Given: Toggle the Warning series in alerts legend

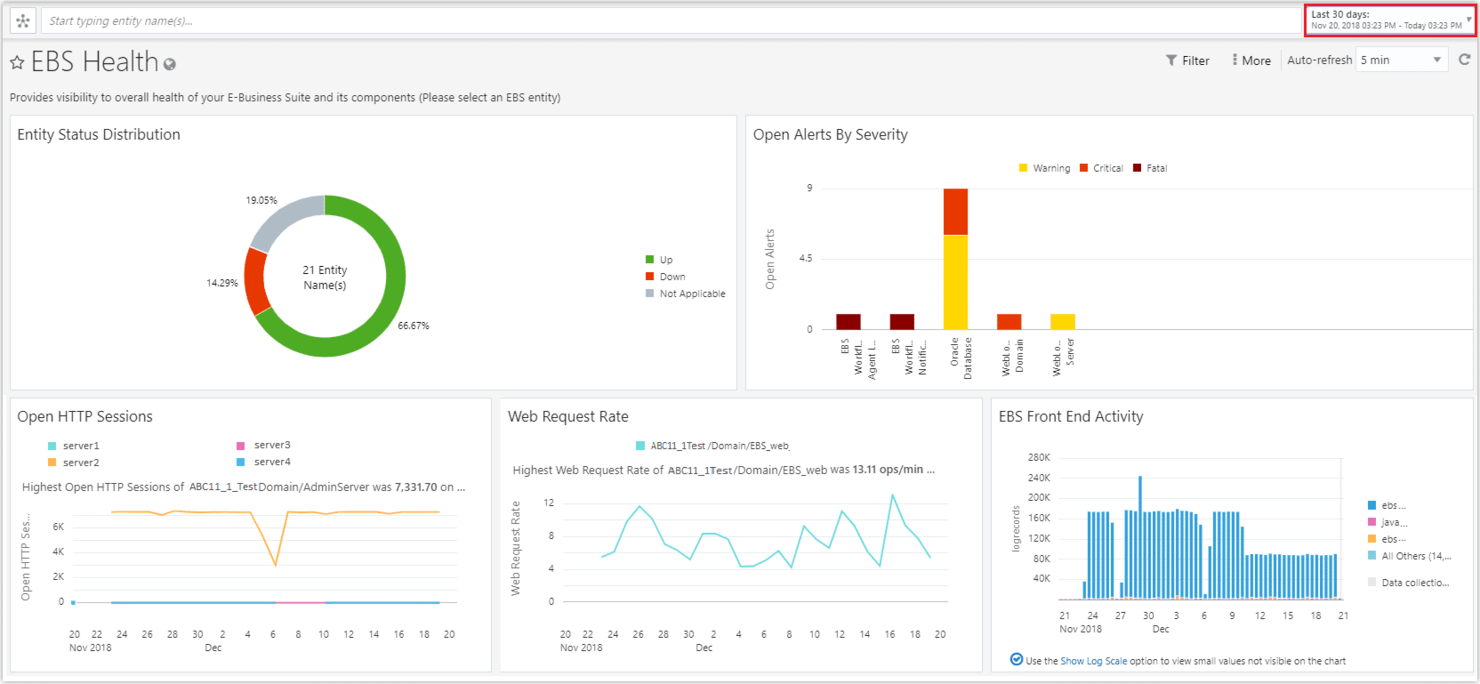Looking at the screenshot, I should click(x=1043, y=167).
